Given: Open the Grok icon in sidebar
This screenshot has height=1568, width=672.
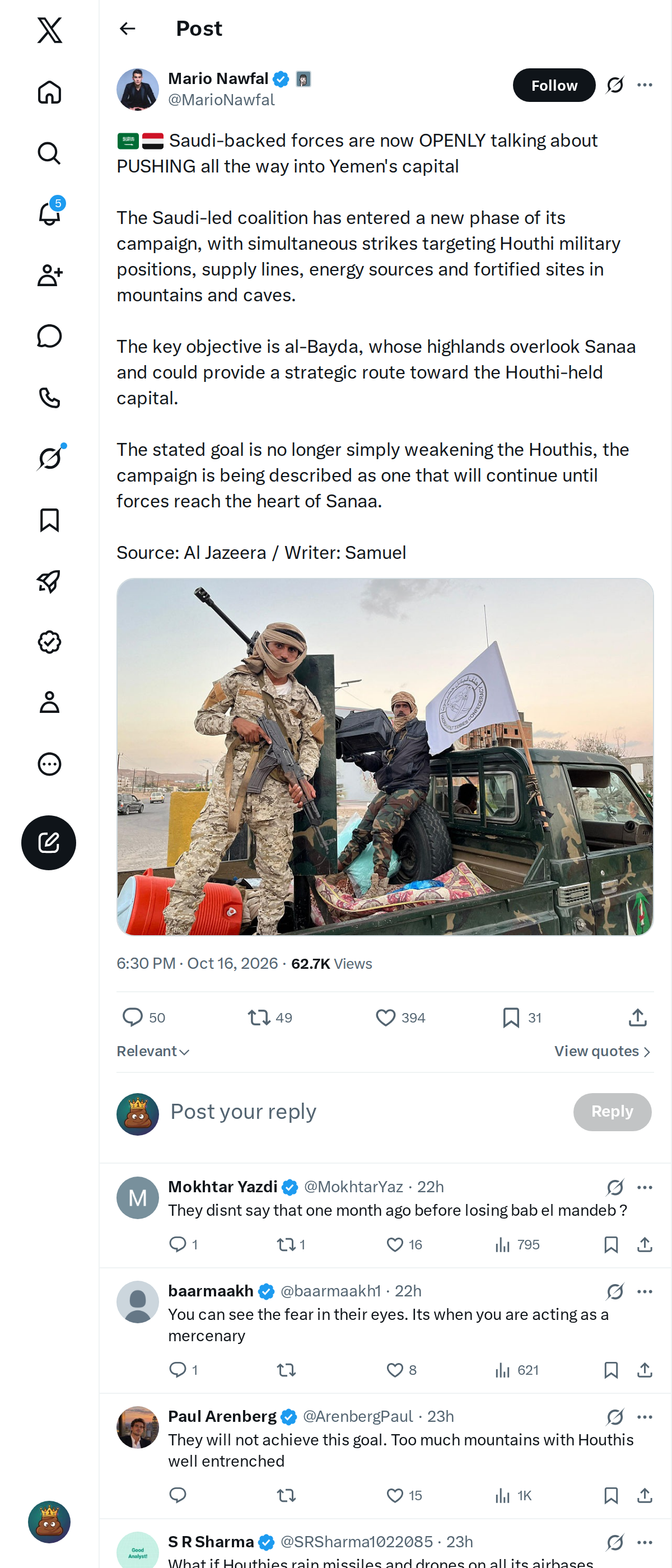Looking at the screenshot, I should [49, 458].
